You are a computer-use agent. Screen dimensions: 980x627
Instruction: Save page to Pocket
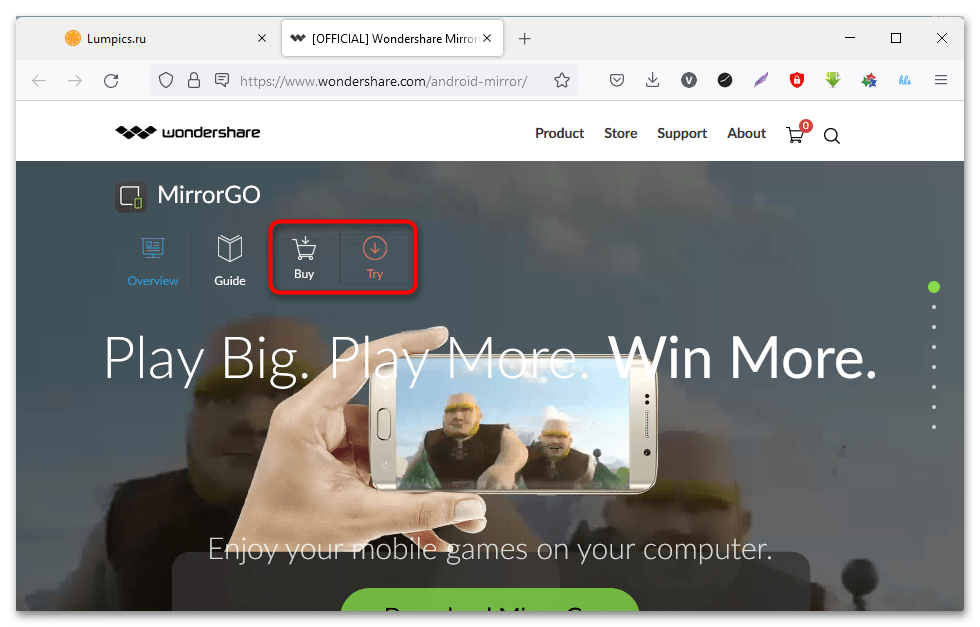click(618, 80)
